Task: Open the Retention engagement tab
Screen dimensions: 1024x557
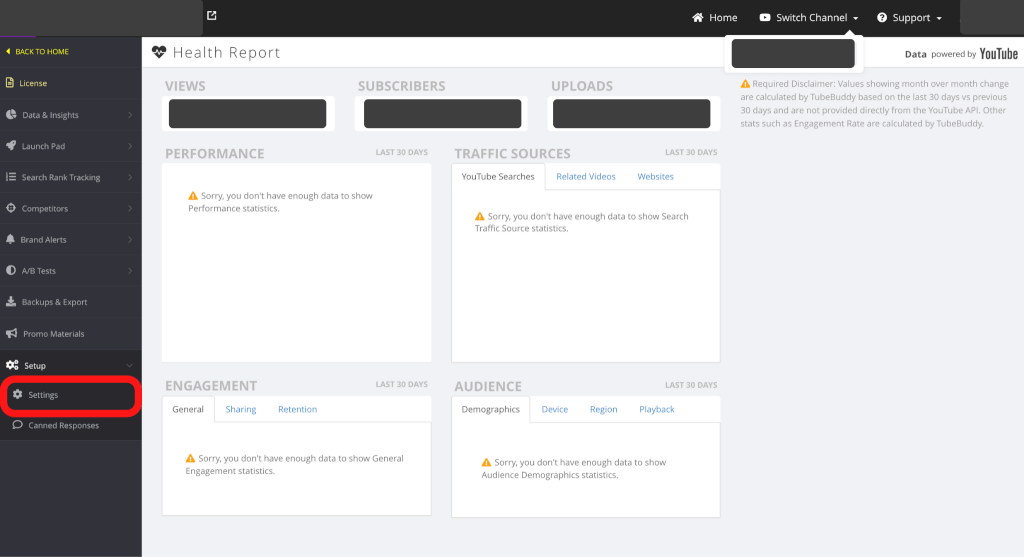Action: [297, 409]
